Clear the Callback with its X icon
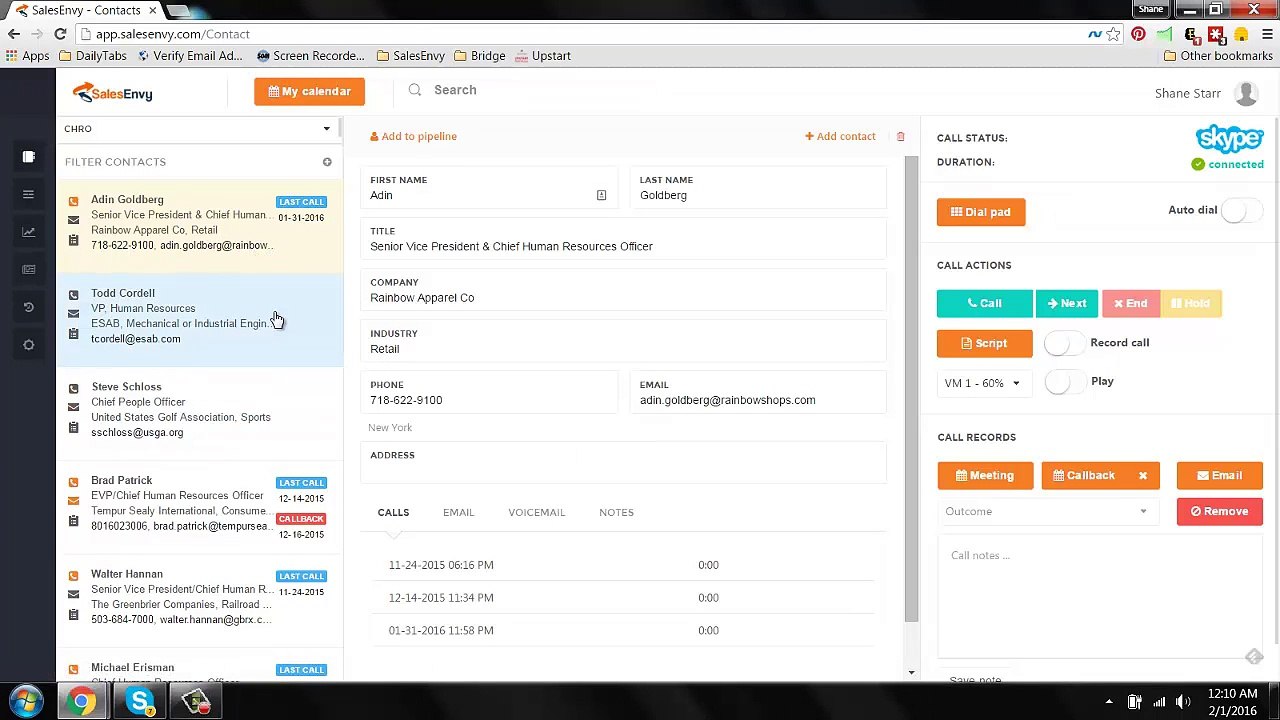1280x720 pixels. [x=1142, y=476]
